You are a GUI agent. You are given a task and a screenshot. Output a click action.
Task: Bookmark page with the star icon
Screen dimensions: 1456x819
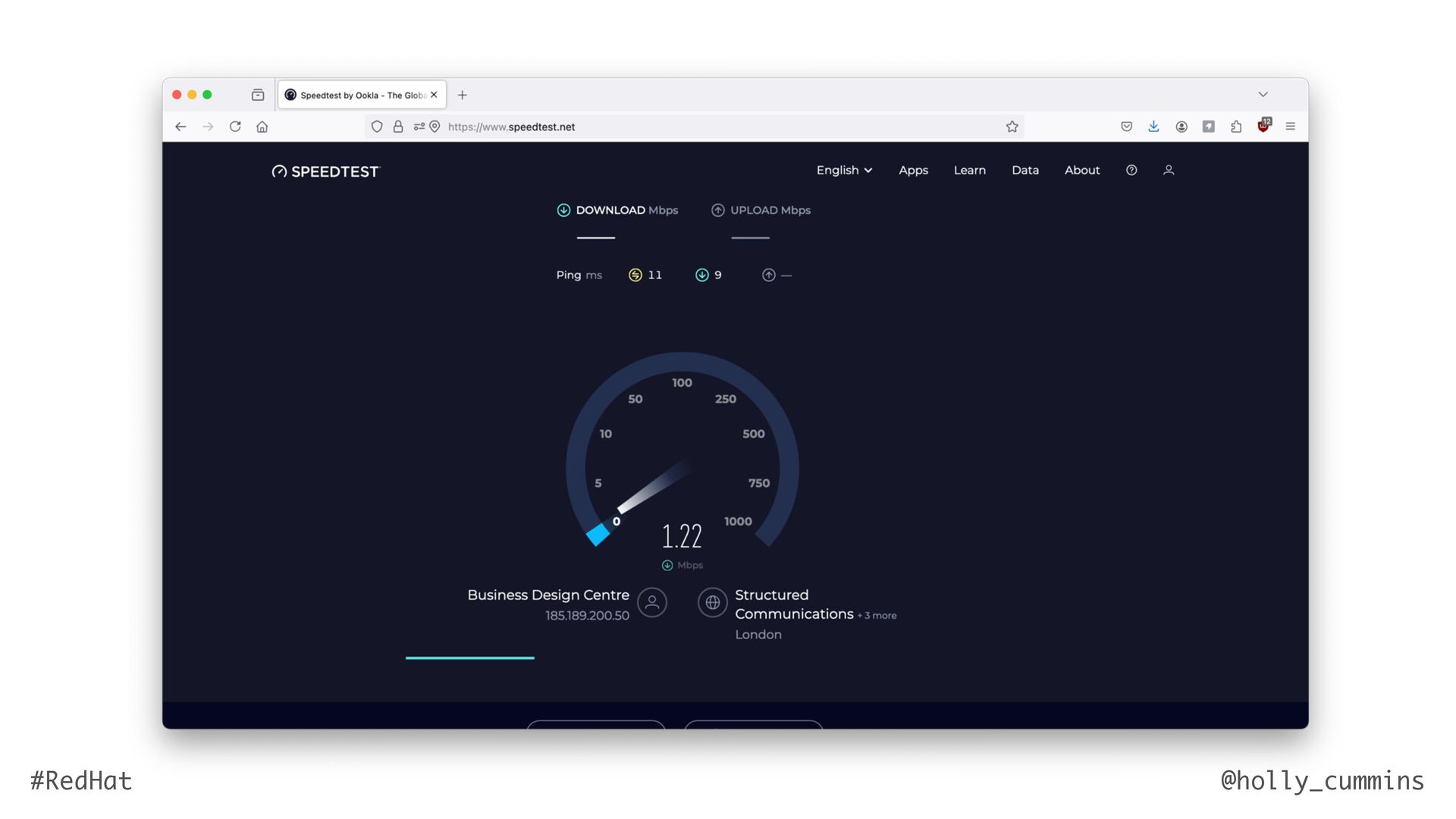point(1012,127)
